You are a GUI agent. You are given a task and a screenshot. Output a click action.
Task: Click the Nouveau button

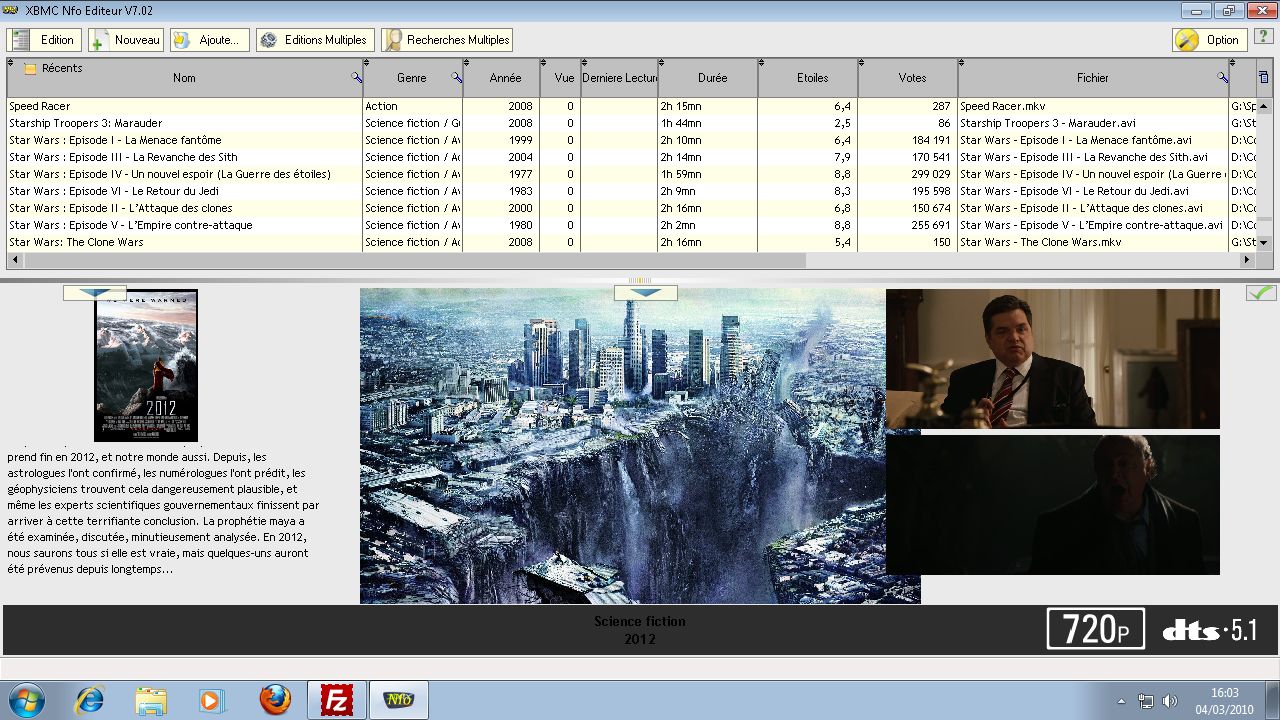[125, 40]
